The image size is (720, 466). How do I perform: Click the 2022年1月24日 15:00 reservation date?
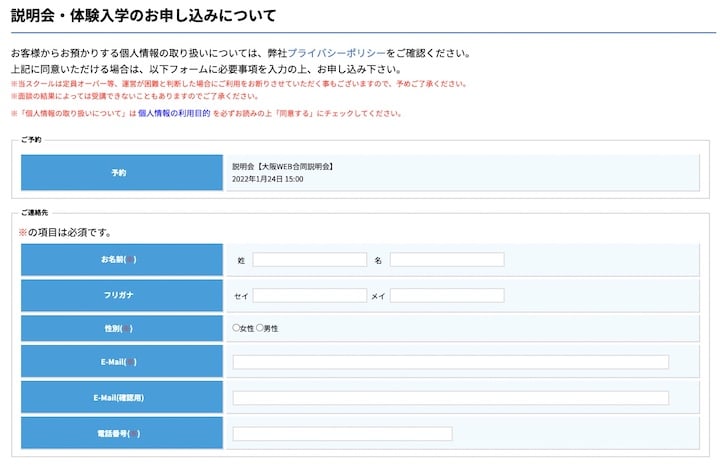267,180
